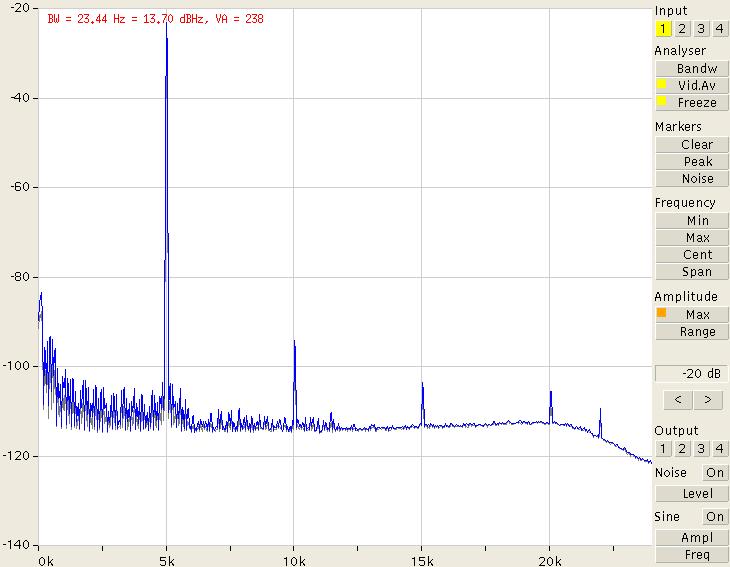Click the -20 dB value field
730x567 pixels.
(x=692, y=374)
